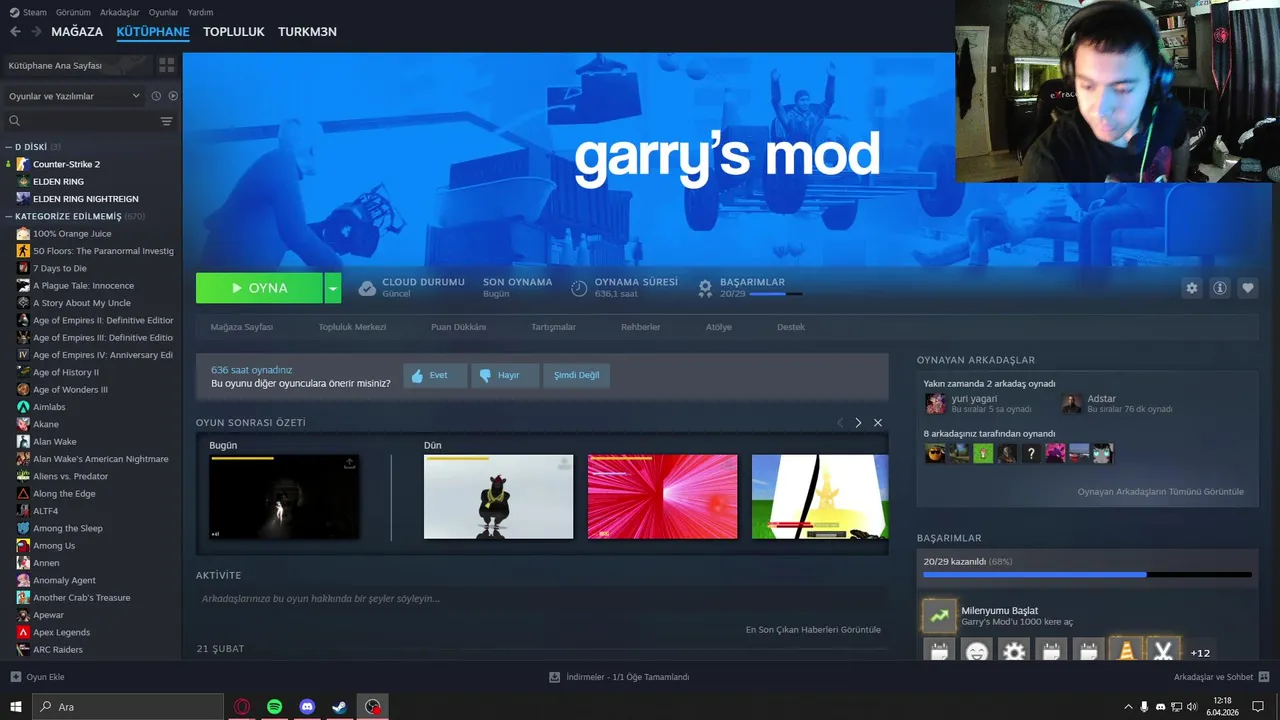This screenshot has height=720, width=1280.
Task: Sort library by recent activity clock icon
Action: (x=156, y=96)
